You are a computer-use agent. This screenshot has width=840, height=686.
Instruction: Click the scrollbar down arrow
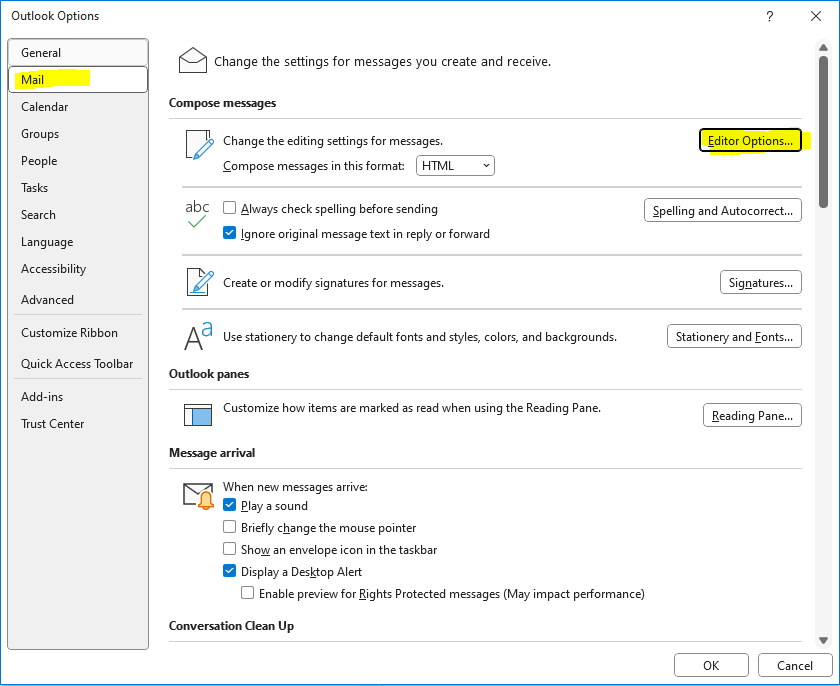coord(823,640)
